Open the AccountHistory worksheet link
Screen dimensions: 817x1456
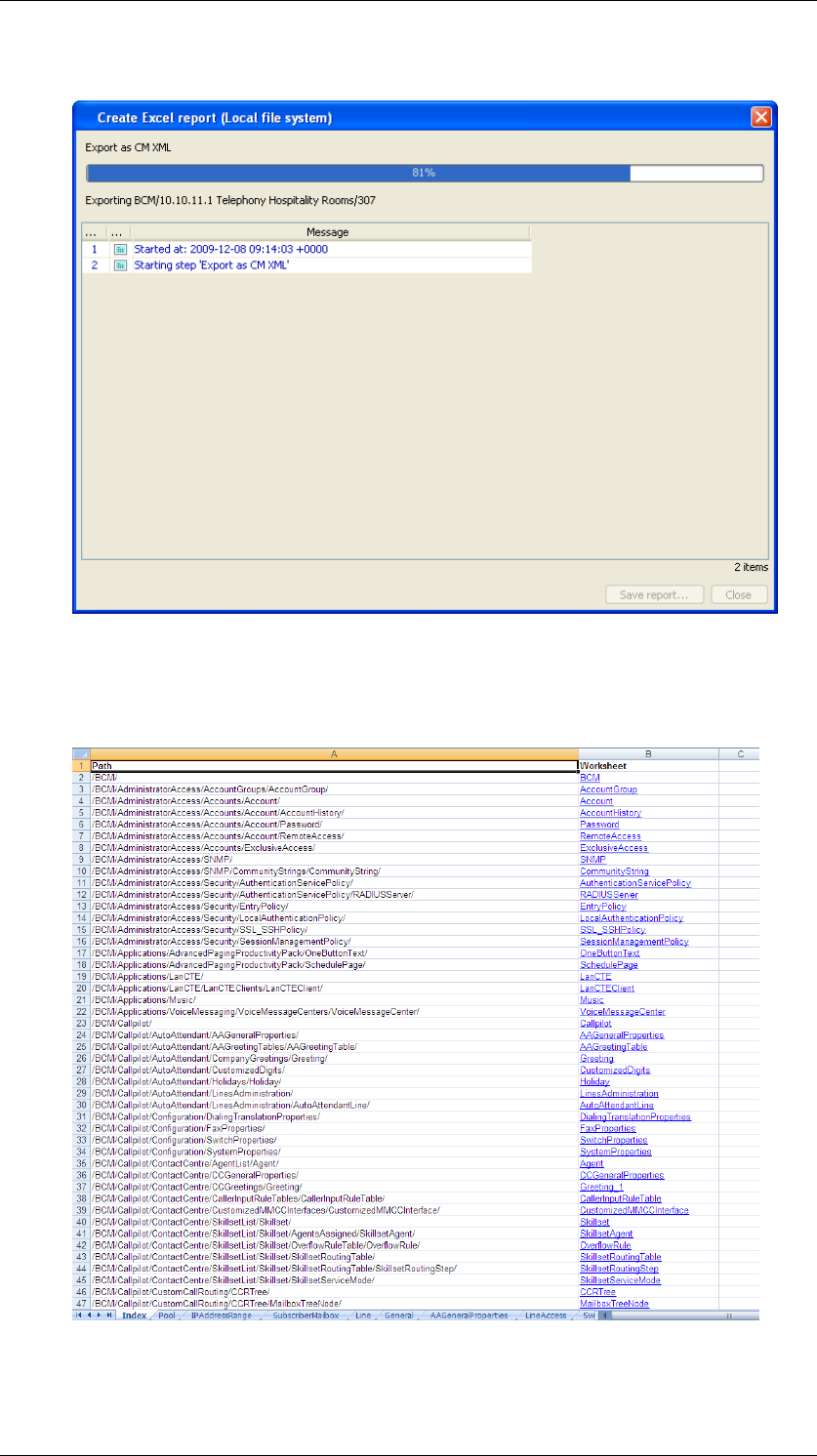[x=610, y=812]
